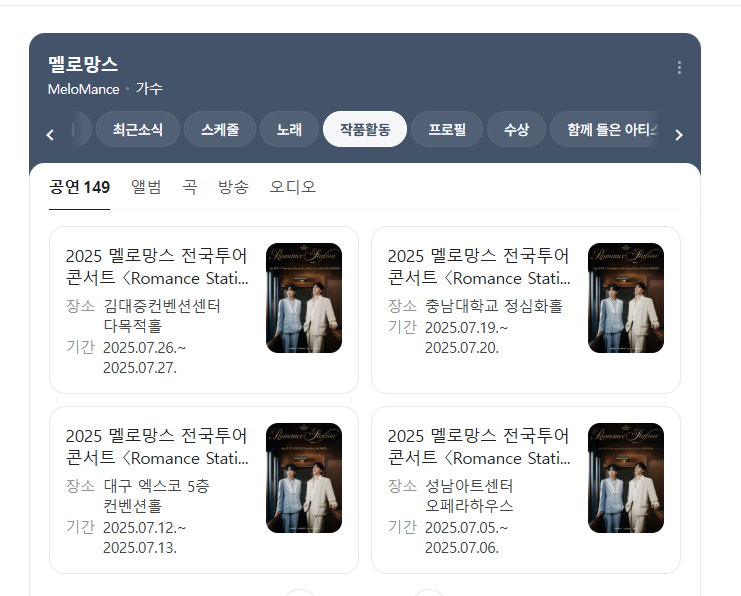Open the 성남아트센터 concert title link
The width and height of the screenshot is (741, 596).
coord(479,447)
